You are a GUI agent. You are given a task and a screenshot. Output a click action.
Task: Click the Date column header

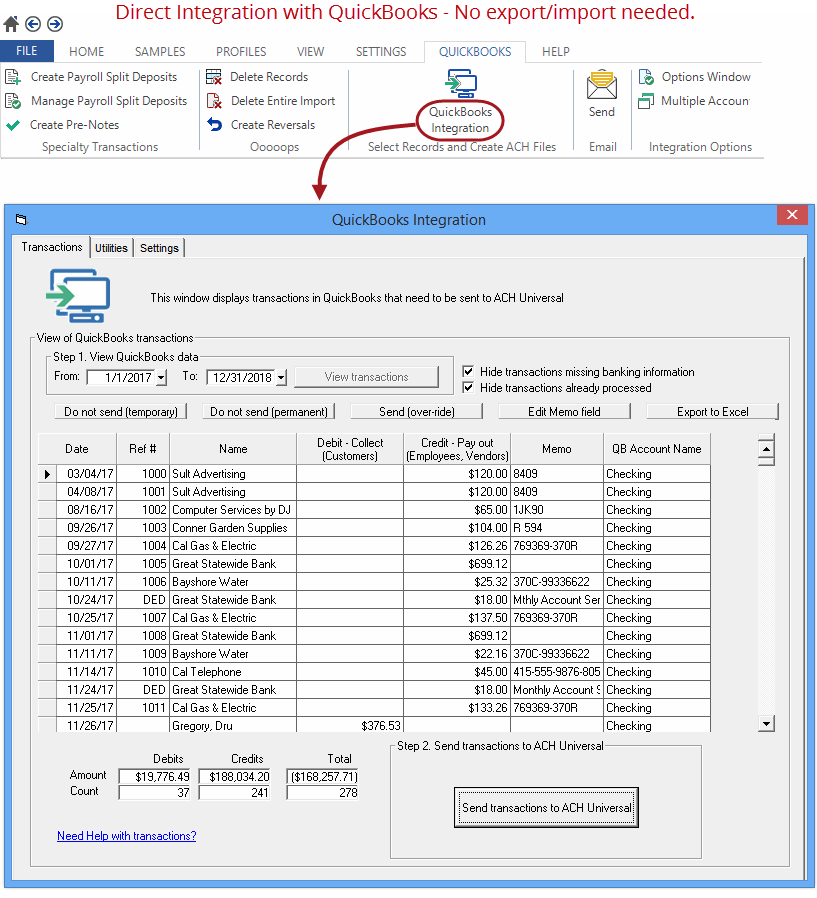77,449
